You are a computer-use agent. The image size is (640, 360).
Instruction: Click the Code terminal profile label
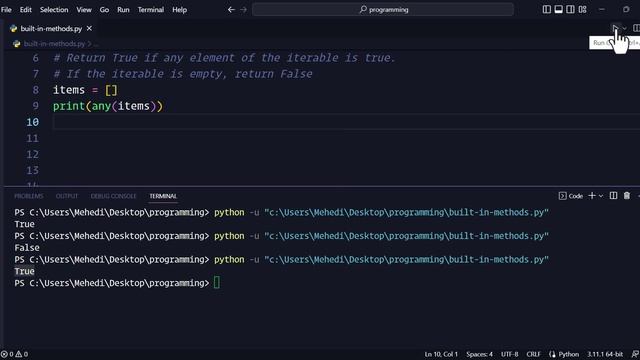coord(571,196)
